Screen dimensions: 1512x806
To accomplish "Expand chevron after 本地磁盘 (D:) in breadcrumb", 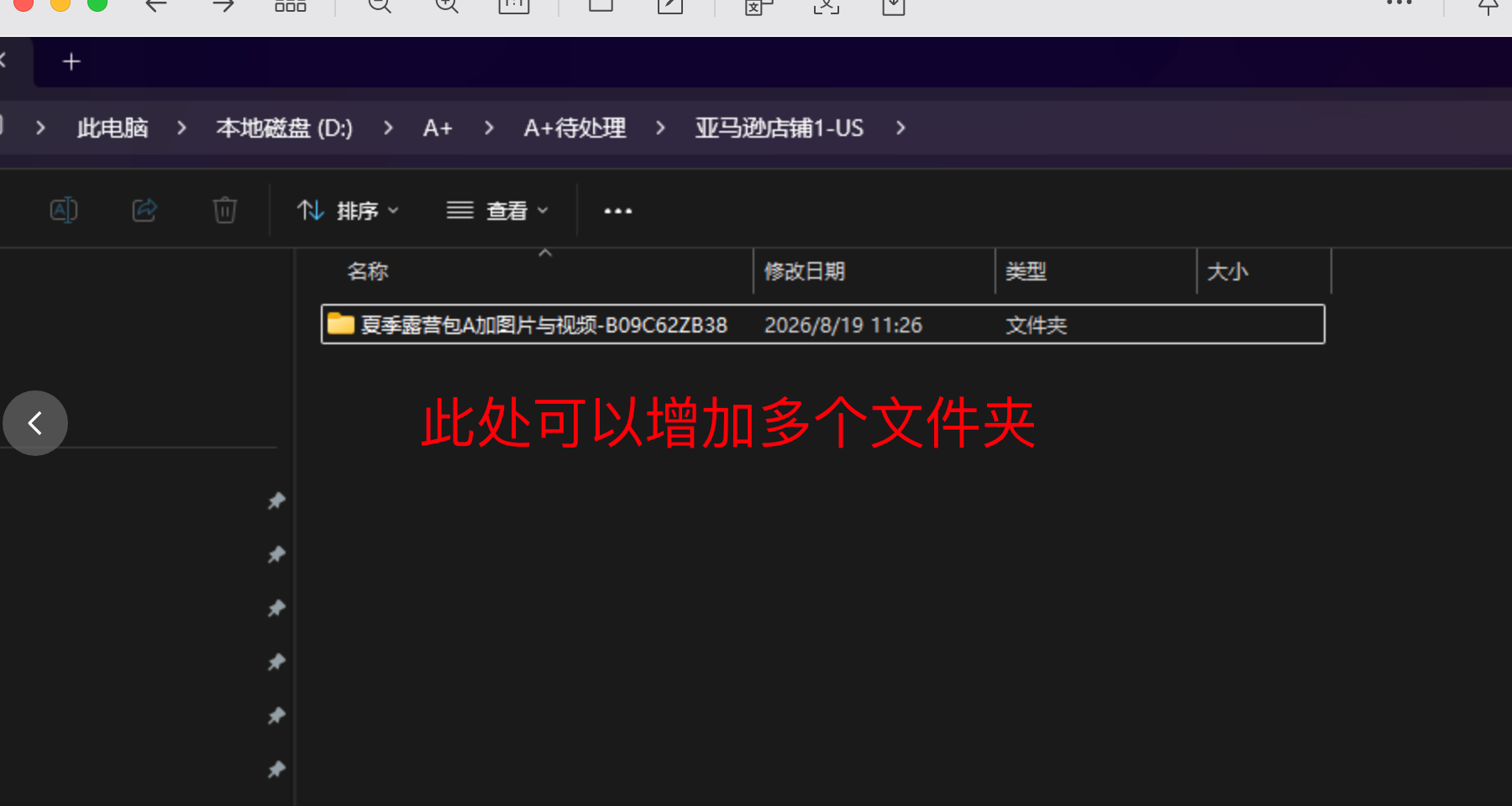I will 388,128.
